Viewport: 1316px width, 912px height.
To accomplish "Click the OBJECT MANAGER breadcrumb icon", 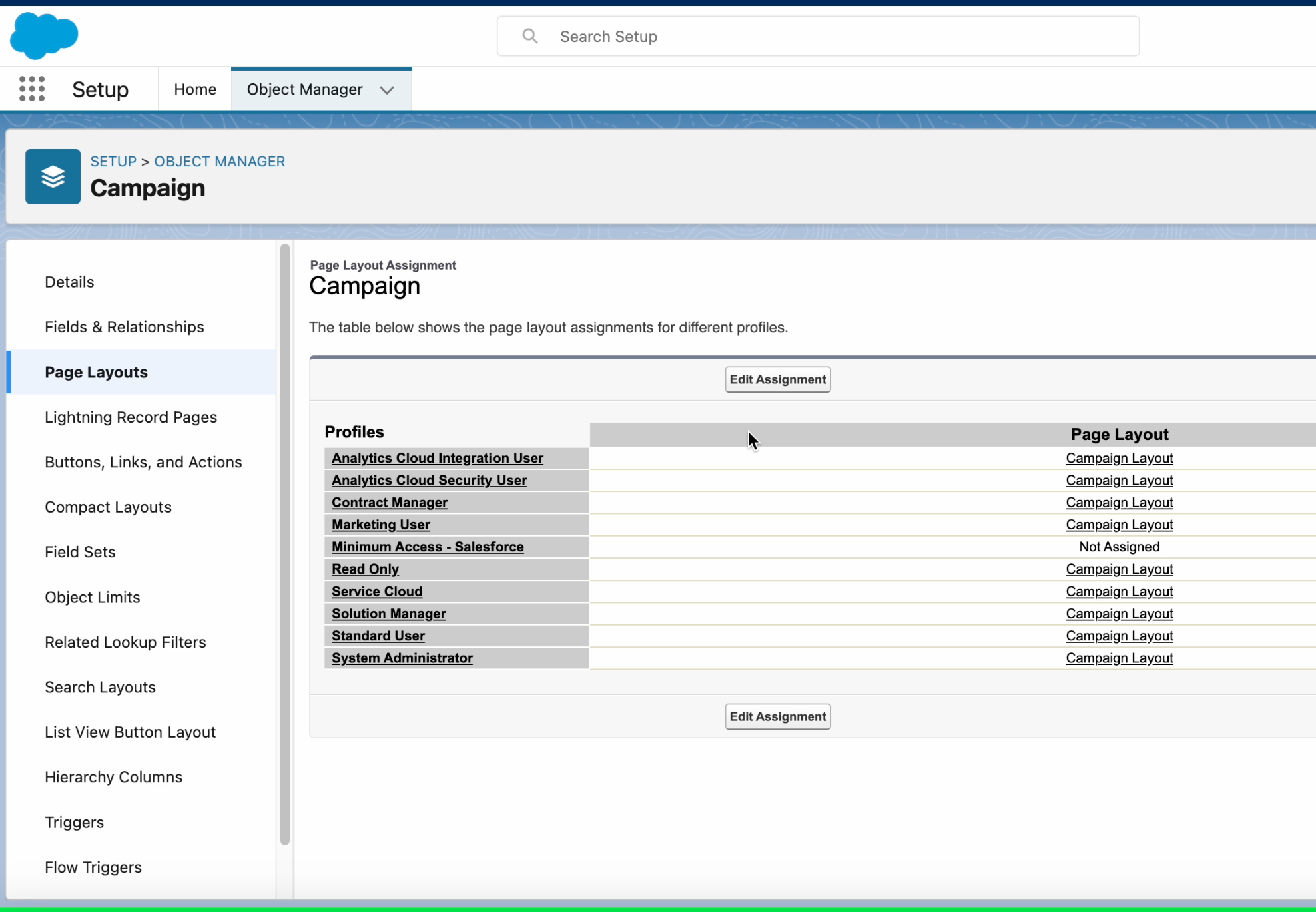I will (220, 161).
